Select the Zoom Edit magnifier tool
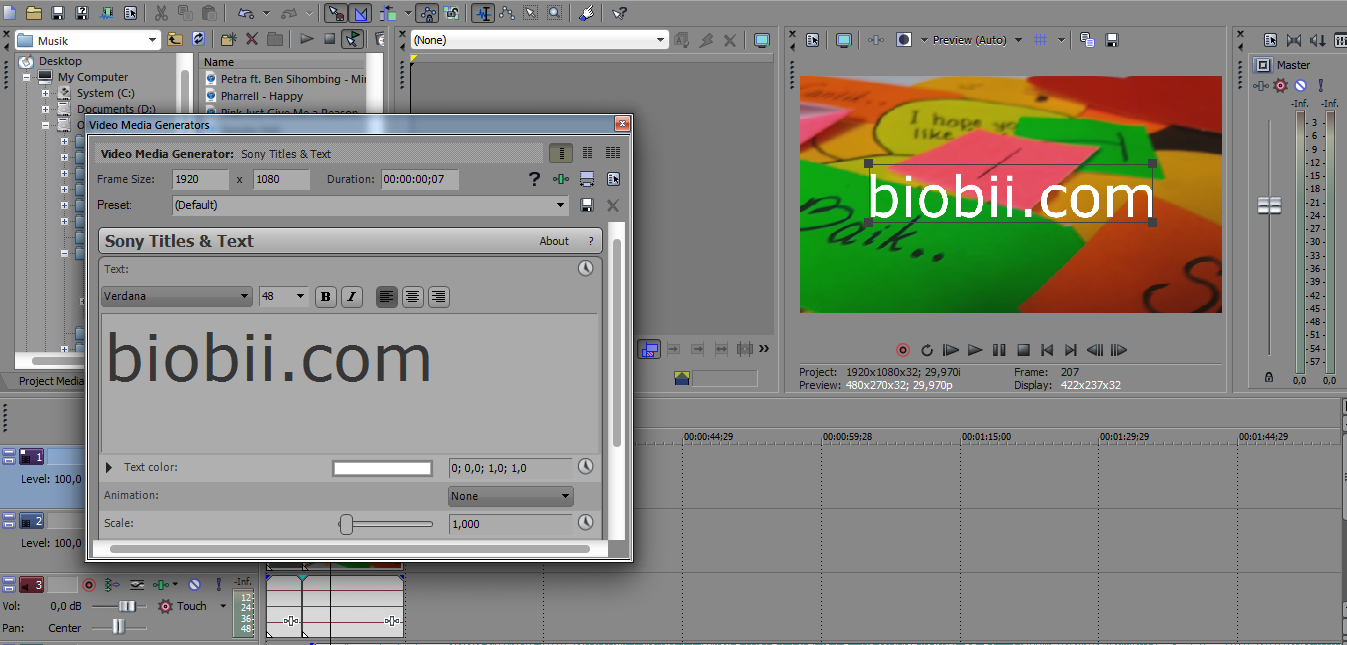The image size is (1347, 645). (554, 13)
